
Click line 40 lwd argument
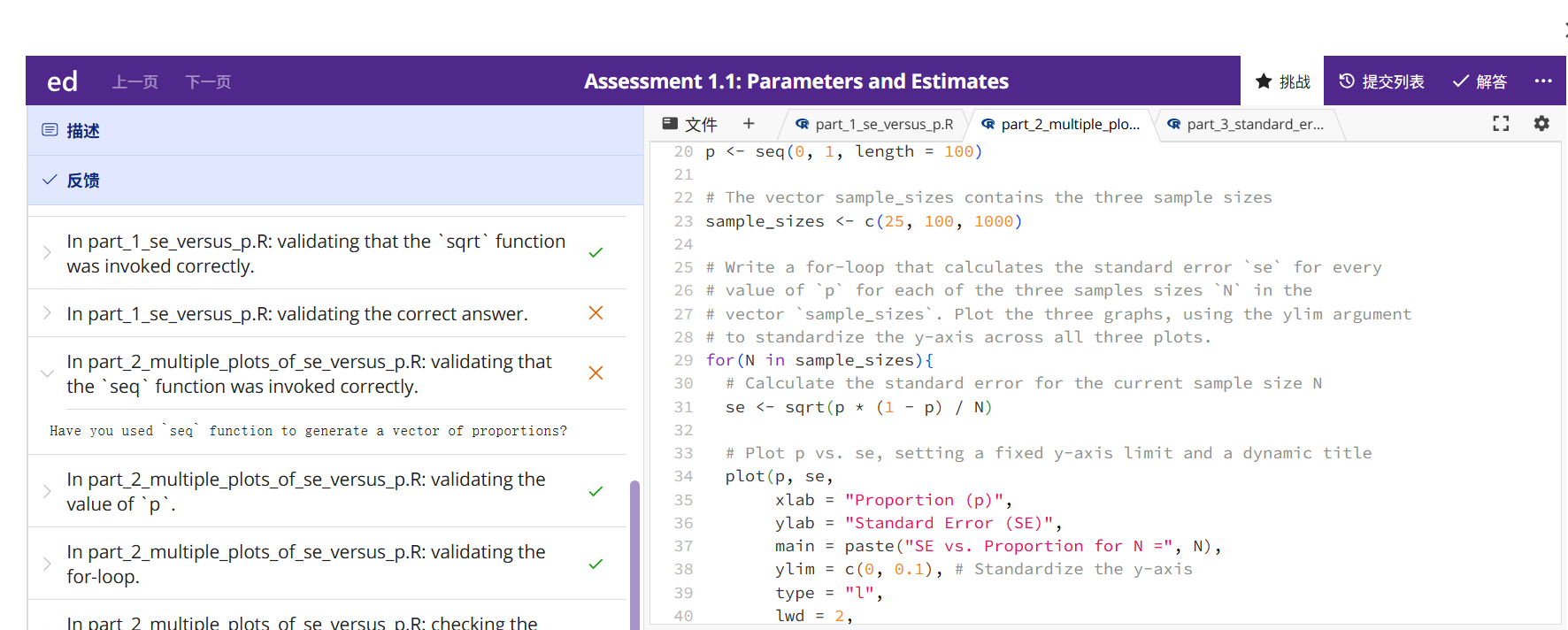(x=814, y=616)
